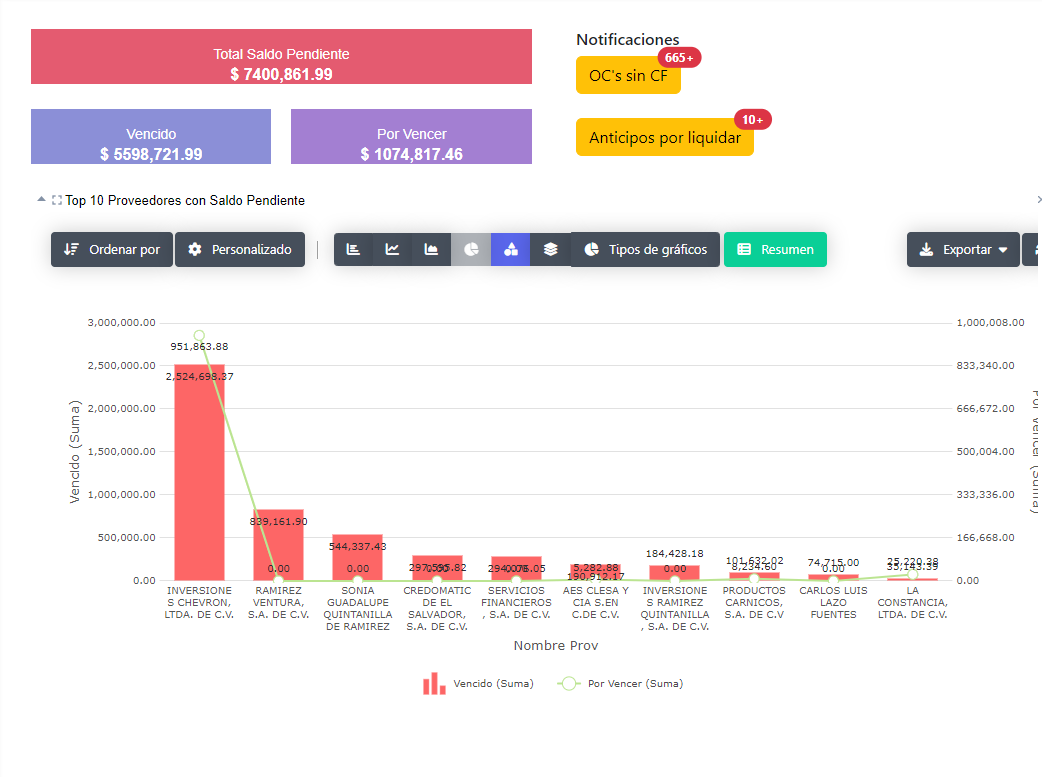Click the stacked layers icon
The width and height of the screenshot is (1042, 777).
click(x=550, y=250)
